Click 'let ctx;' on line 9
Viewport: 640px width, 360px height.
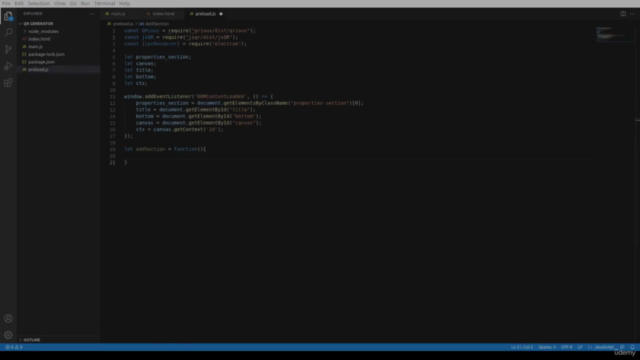136,83
